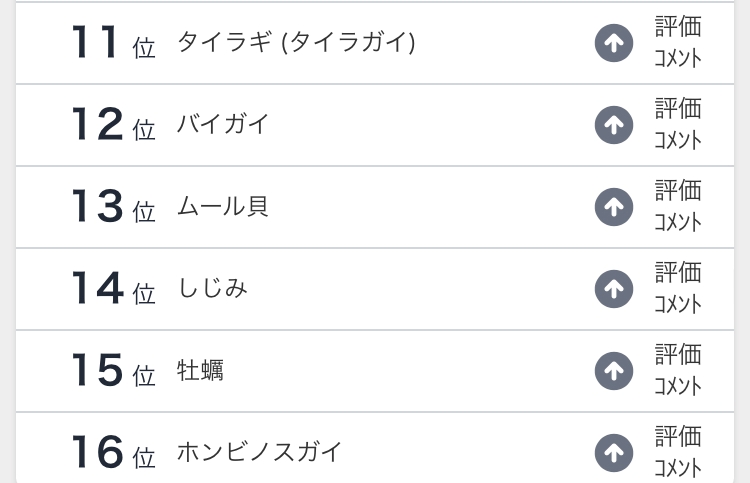Viewport: 750px width, 483px height.
Task: Select the ホンビノスガイ item name
Action: tap(260, 453)
